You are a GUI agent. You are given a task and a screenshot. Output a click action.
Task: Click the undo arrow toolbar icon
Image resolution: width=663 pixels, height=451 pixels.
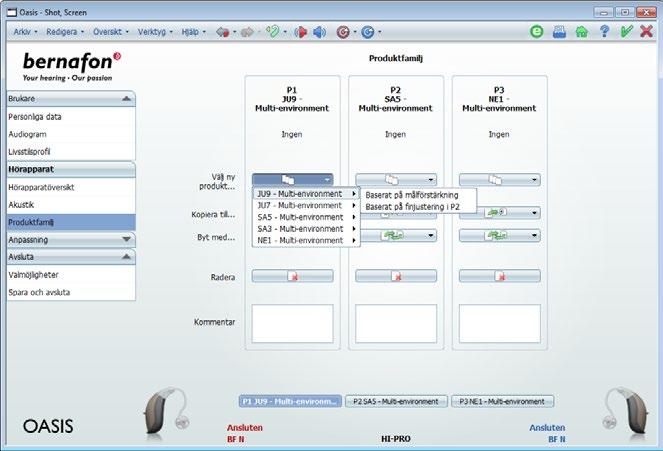[x=223, y=32]
